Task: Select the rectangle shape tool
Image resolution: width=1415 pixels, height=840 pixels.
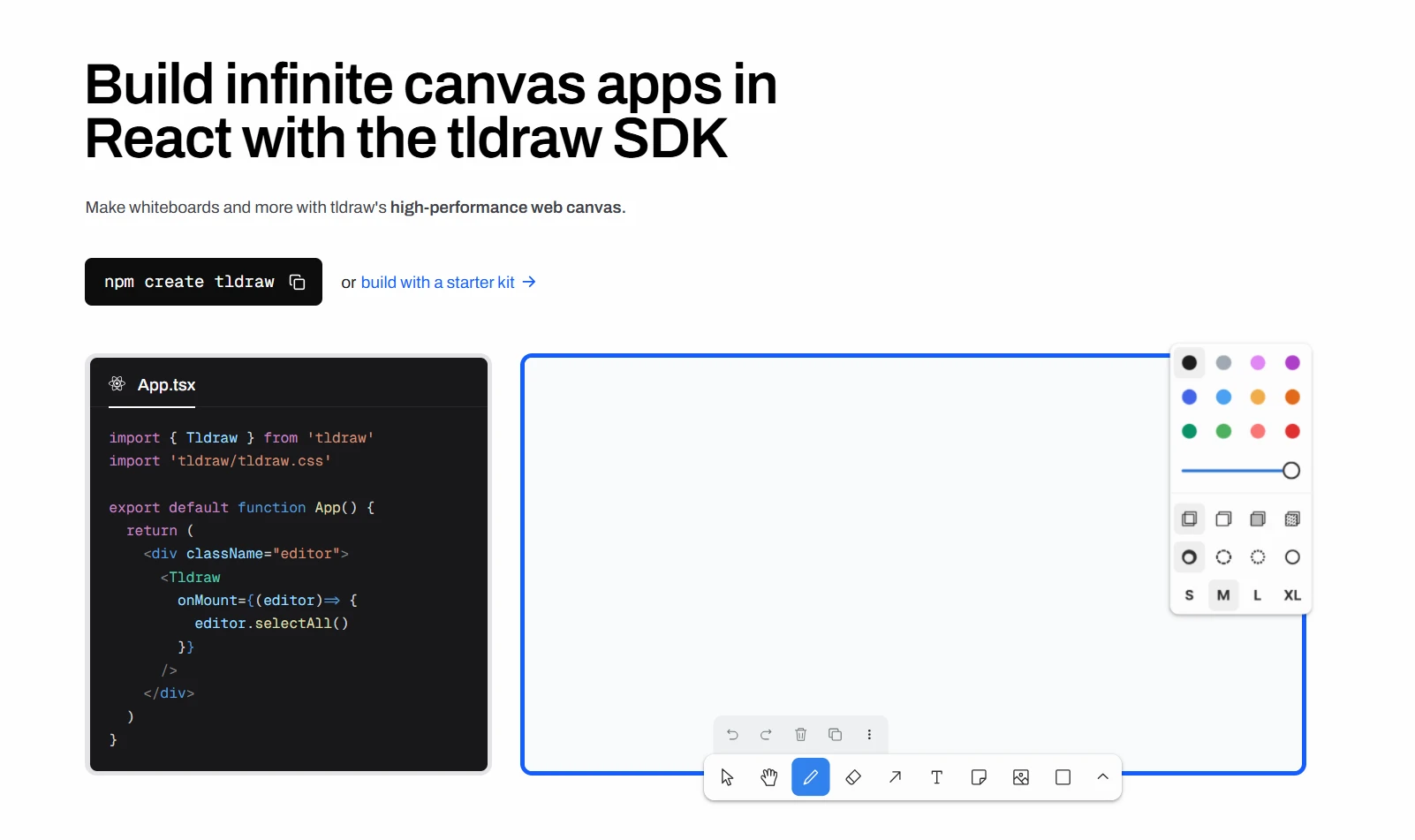Action: tap(1063, 777)
